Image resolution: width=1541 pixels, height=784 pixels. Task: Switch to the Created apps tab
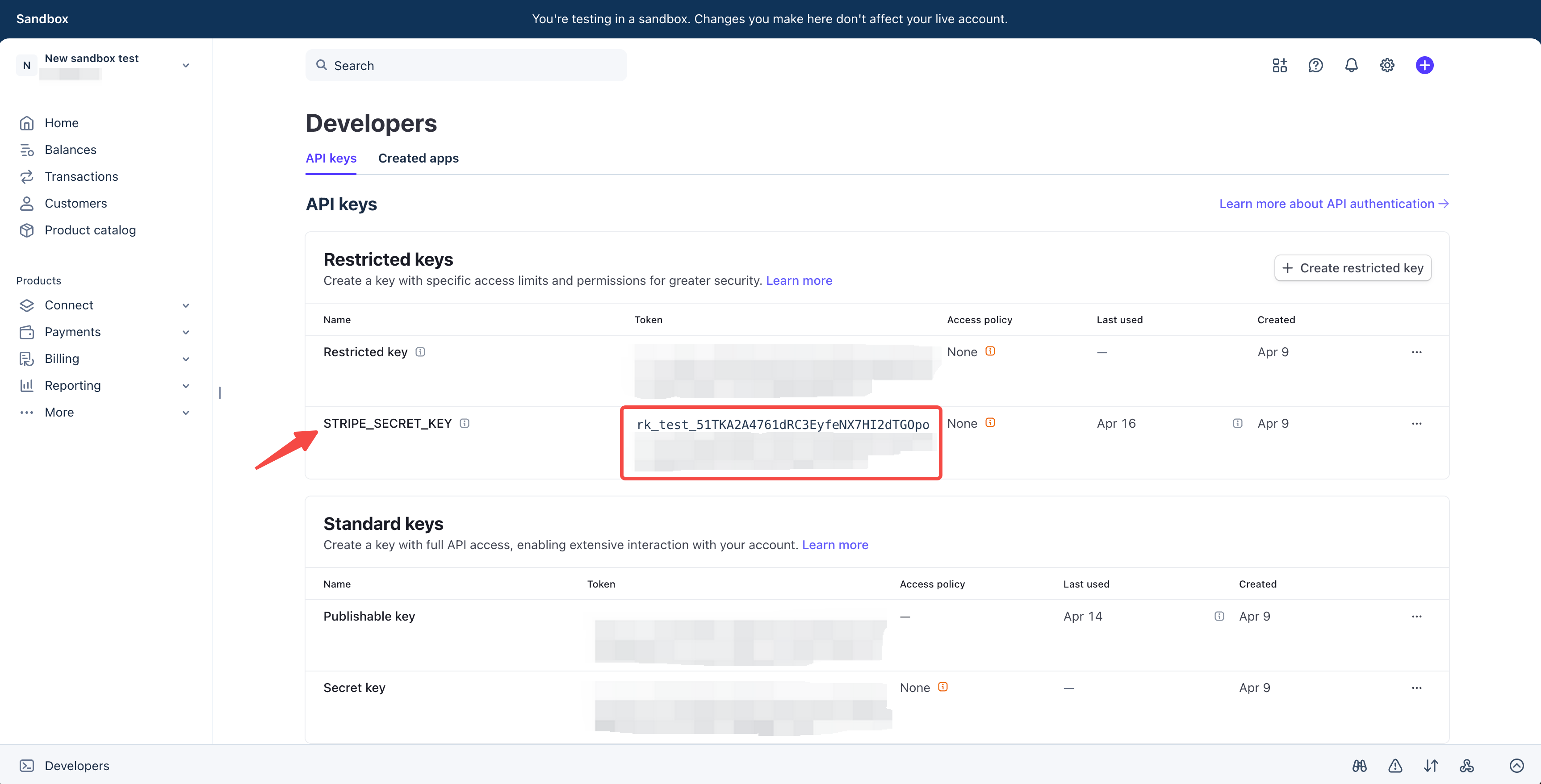pos(418,158)
